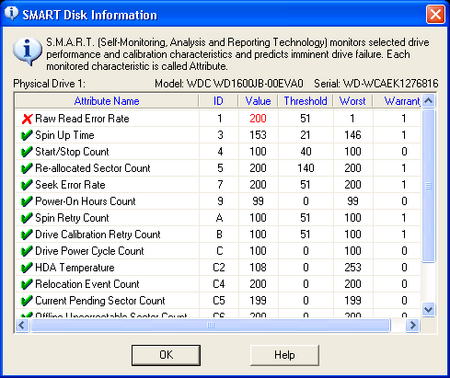Select the HDA Temperature name

pos(75,268)
